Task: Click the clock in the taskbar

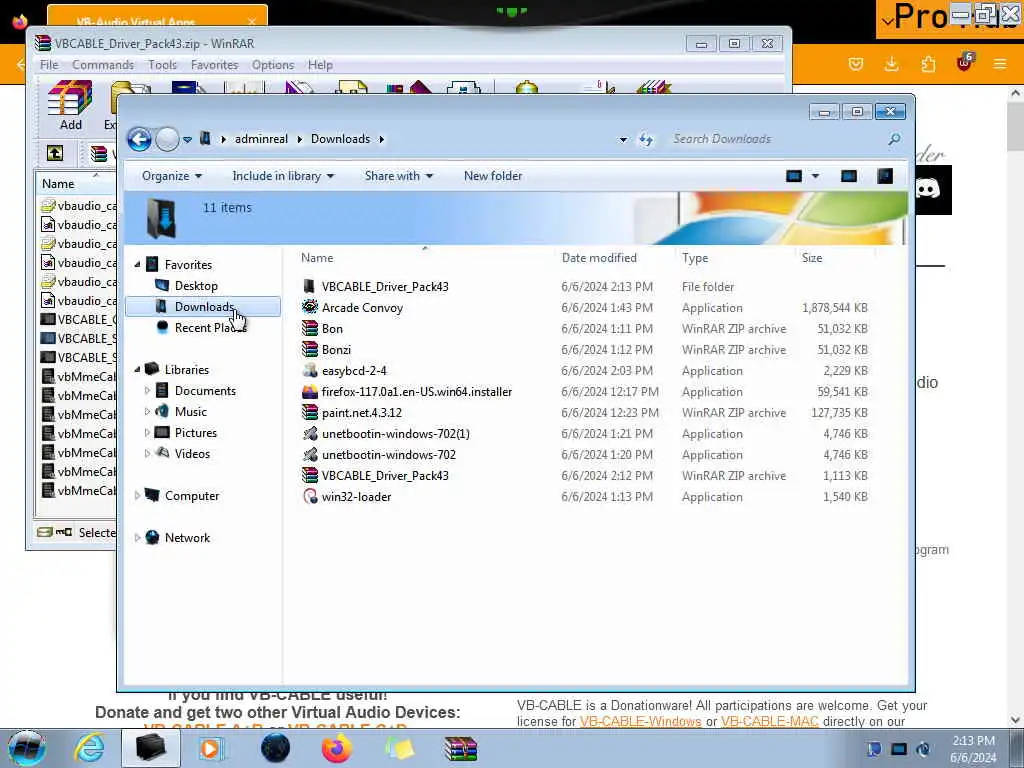Action: tap(973, 749)
